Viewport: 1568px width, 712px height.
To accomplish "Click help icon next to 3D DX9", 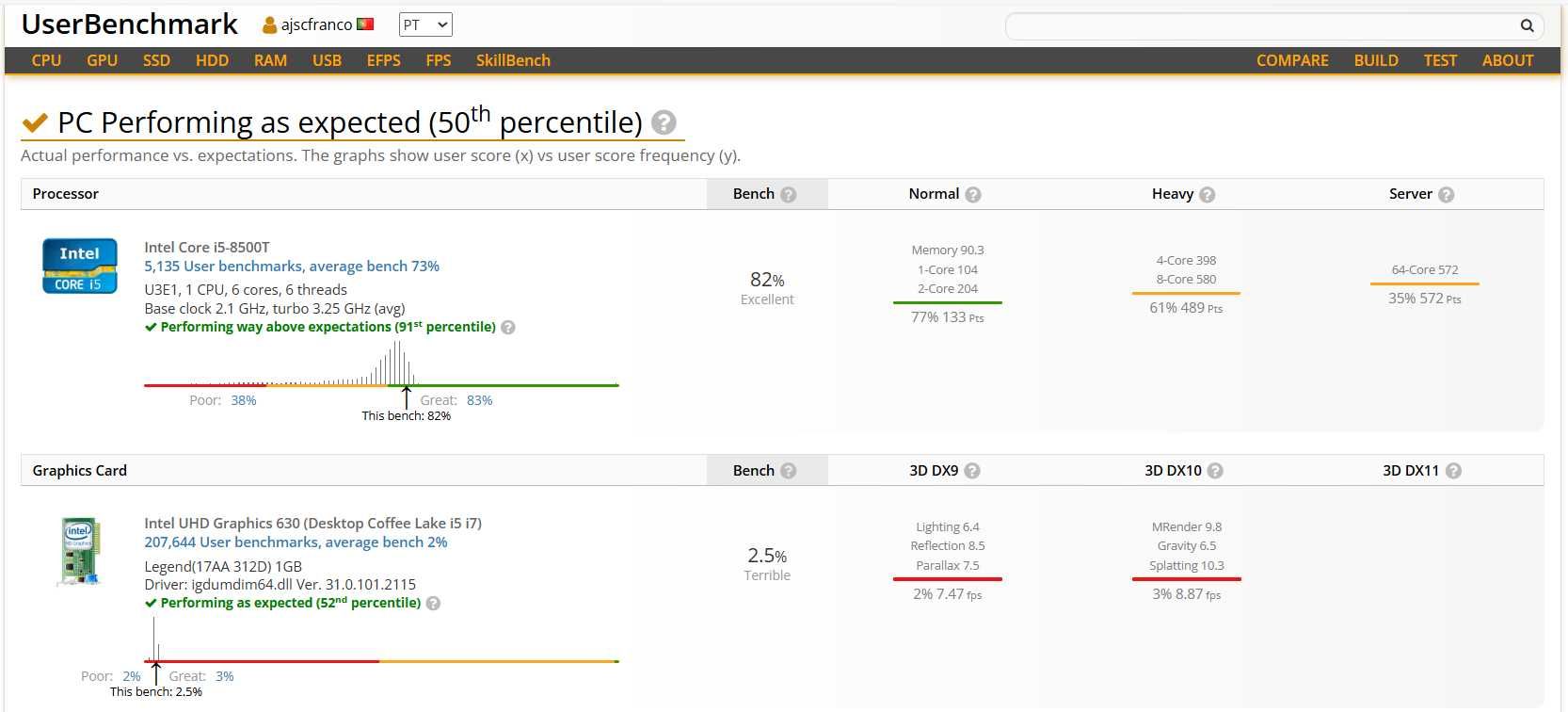I will pos(972,471).
